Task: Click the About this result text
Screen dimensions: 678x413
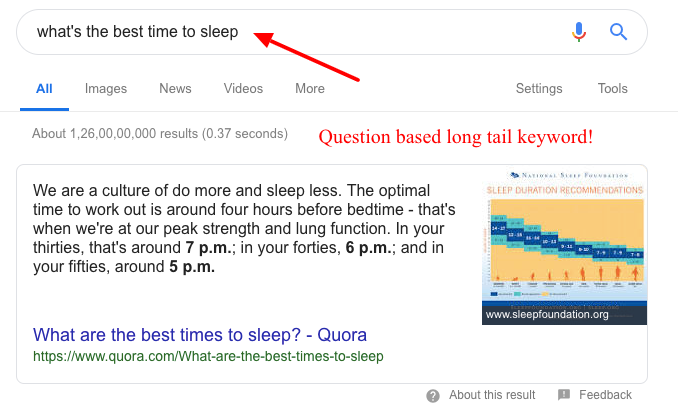Action: coord(492,395)
